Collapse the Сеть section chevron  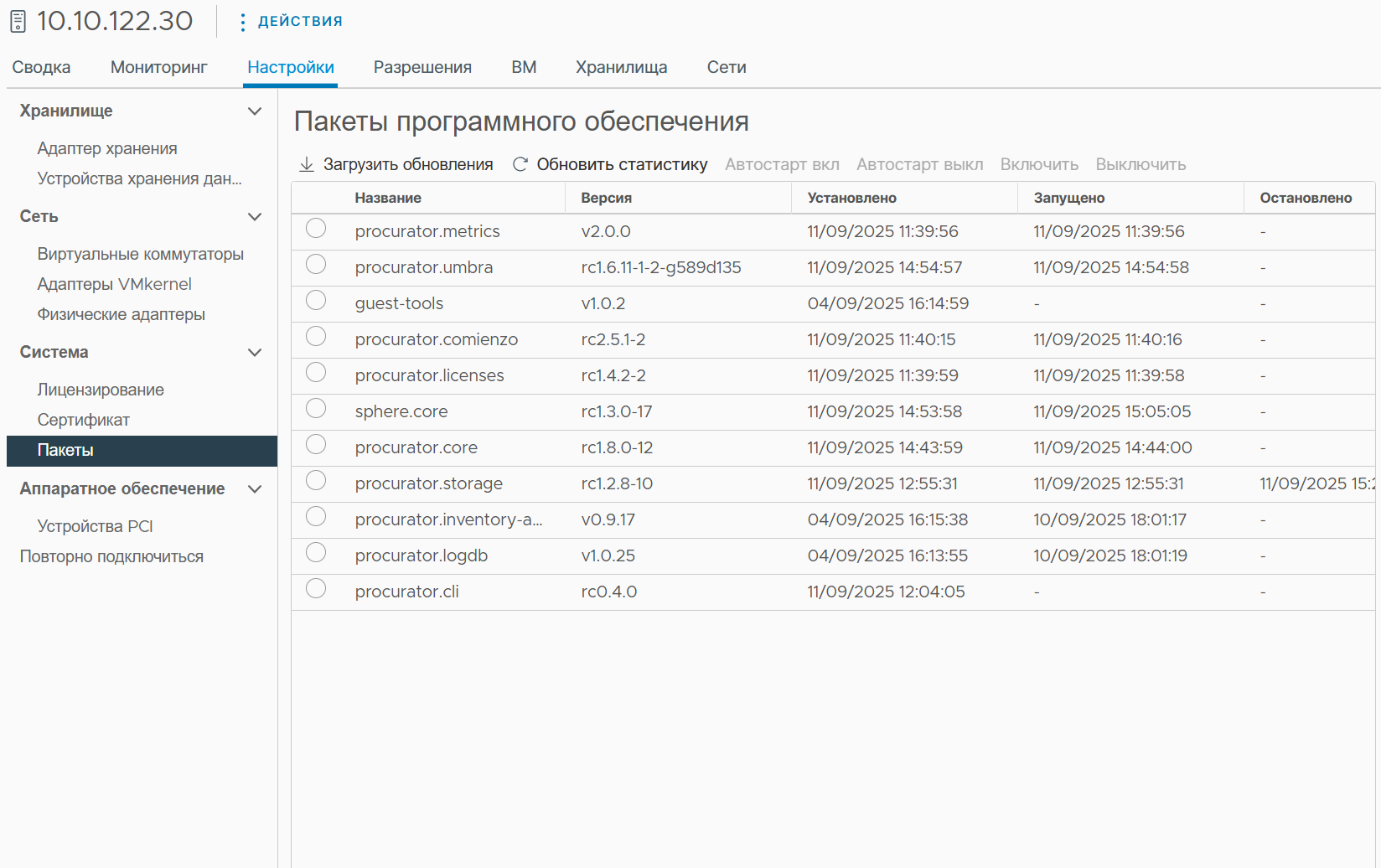point(255,217)
